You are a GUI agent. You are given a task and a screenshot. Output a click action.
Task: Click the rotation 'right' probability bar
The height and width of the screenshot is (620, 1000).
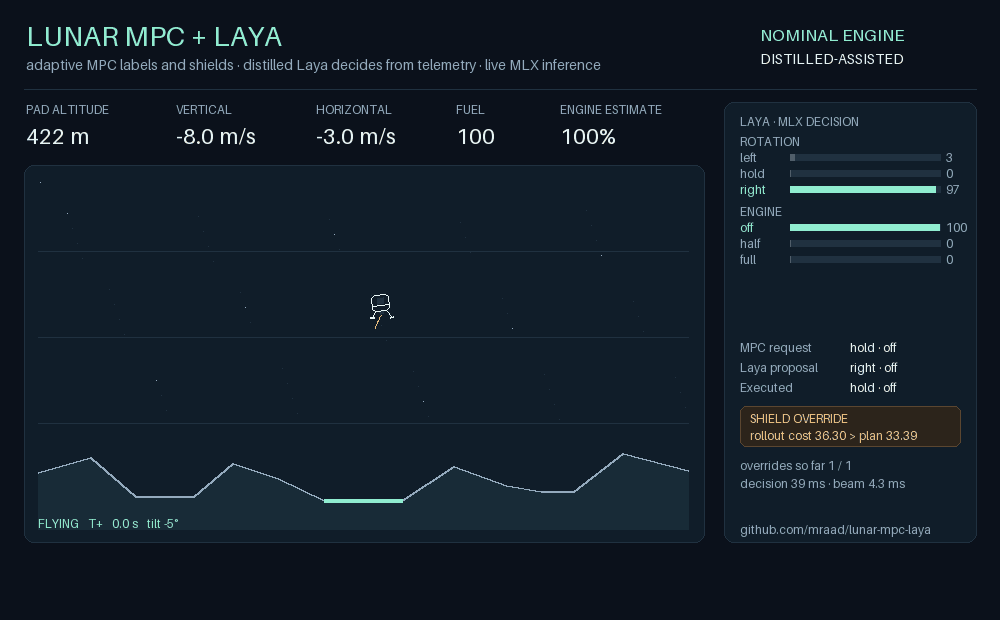(865, 189)
